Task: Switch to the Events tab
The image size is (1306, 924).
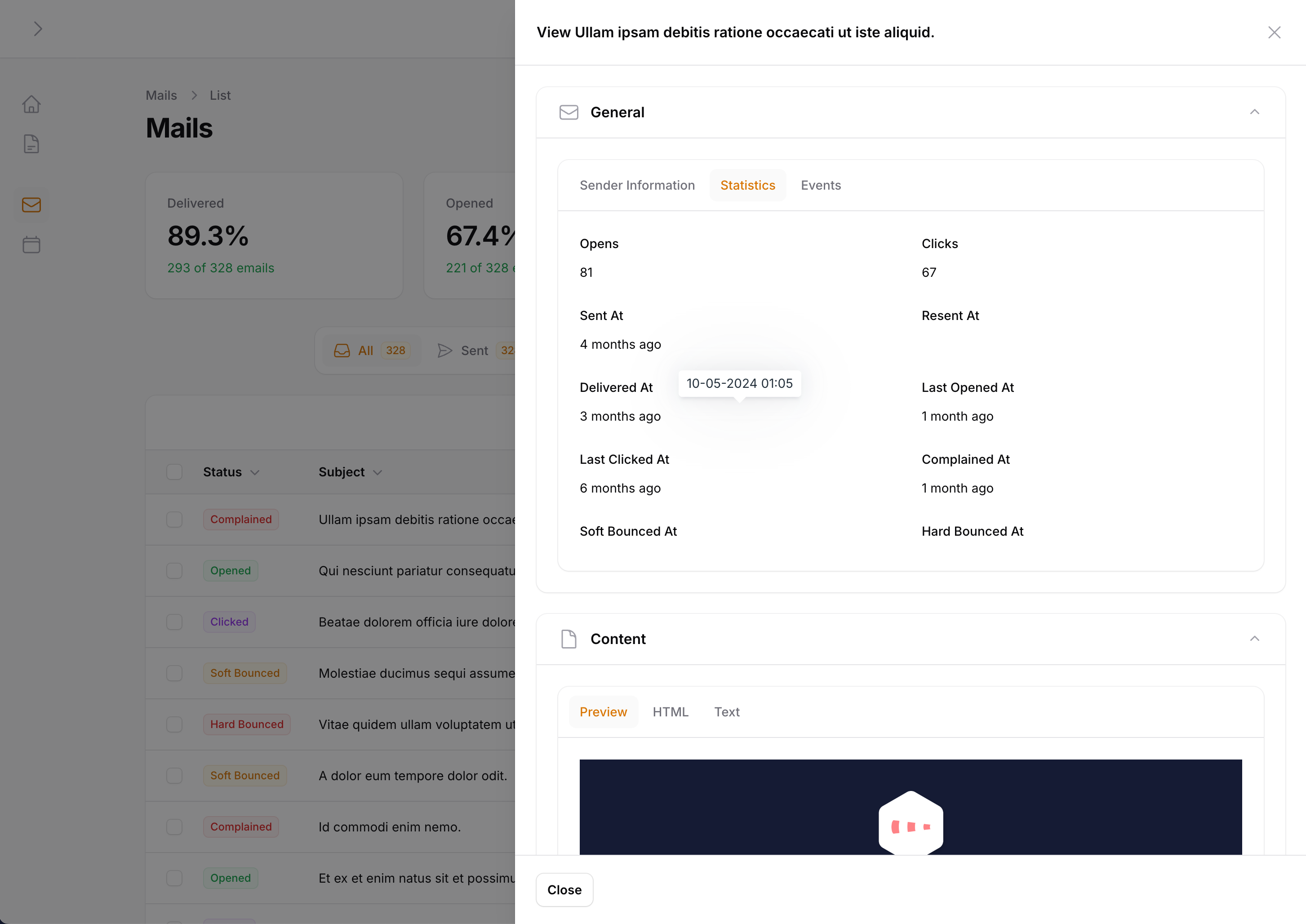Action: tap(820, 186)
